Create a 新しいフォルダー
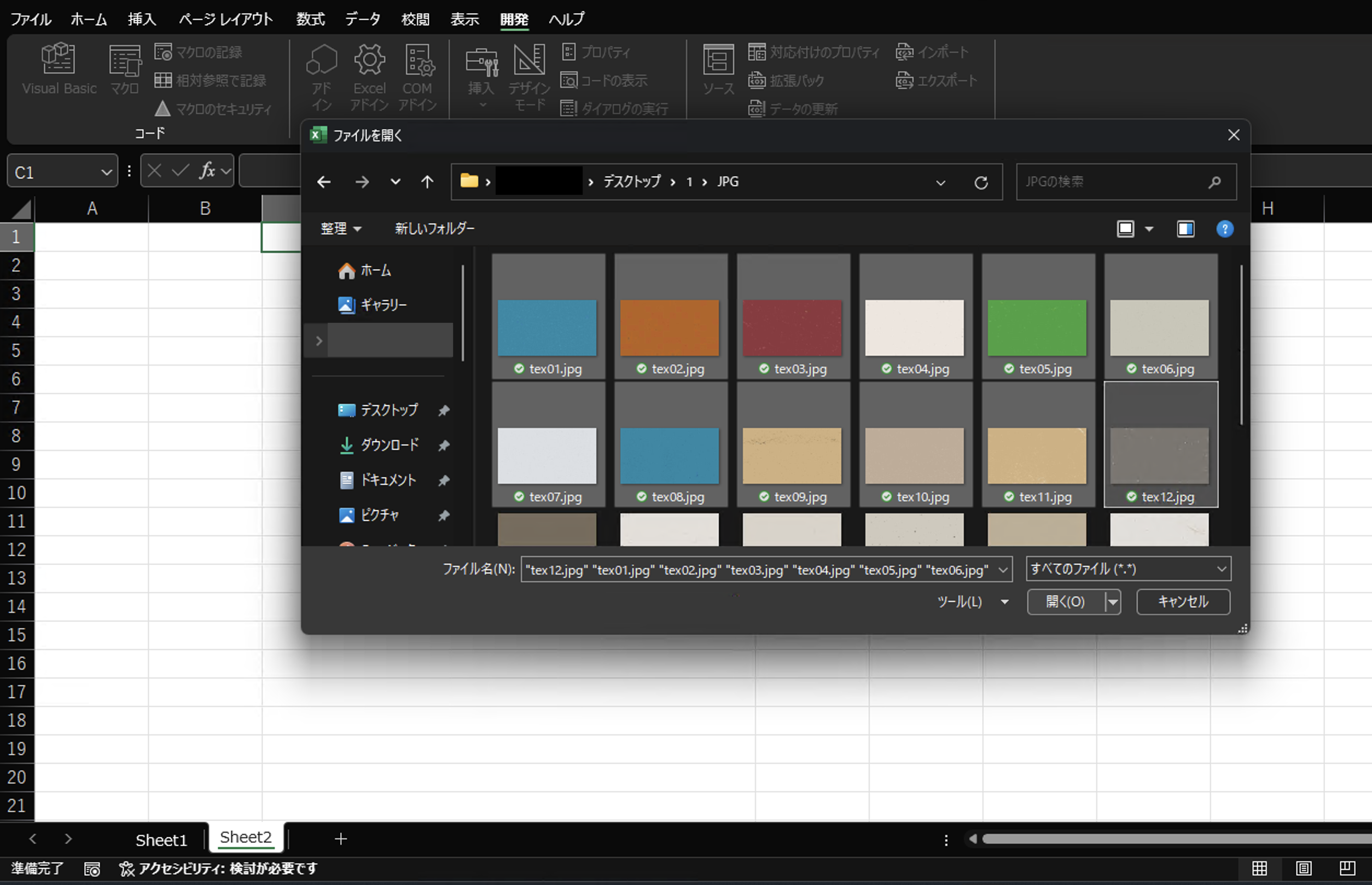Image resolution: width=1372 pixels, height=885 pixels. point(434,228)
